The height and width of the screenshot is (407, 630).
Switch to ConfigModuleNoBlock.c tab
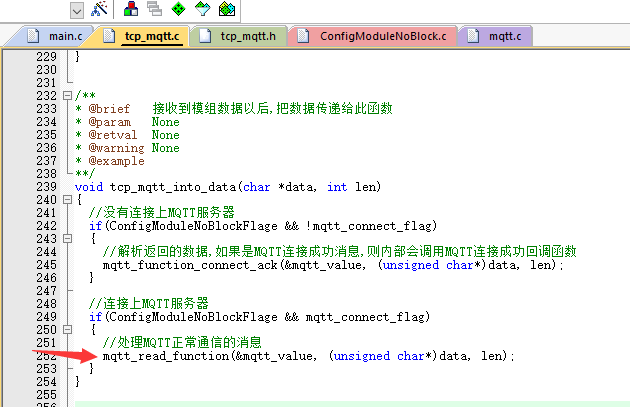click(x=373, y=36)
